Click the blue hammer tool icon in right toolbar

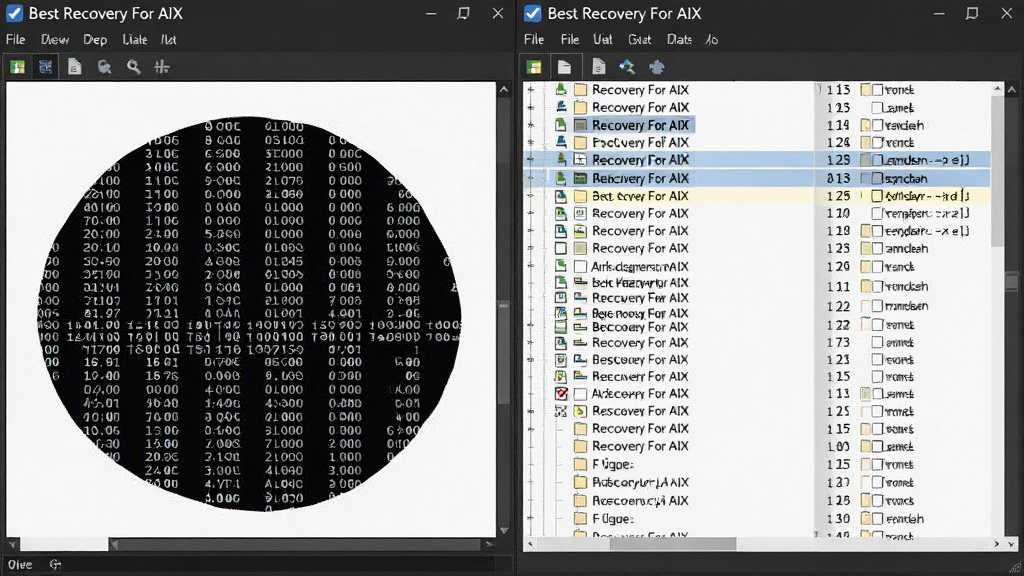click(x=627, y=67)
